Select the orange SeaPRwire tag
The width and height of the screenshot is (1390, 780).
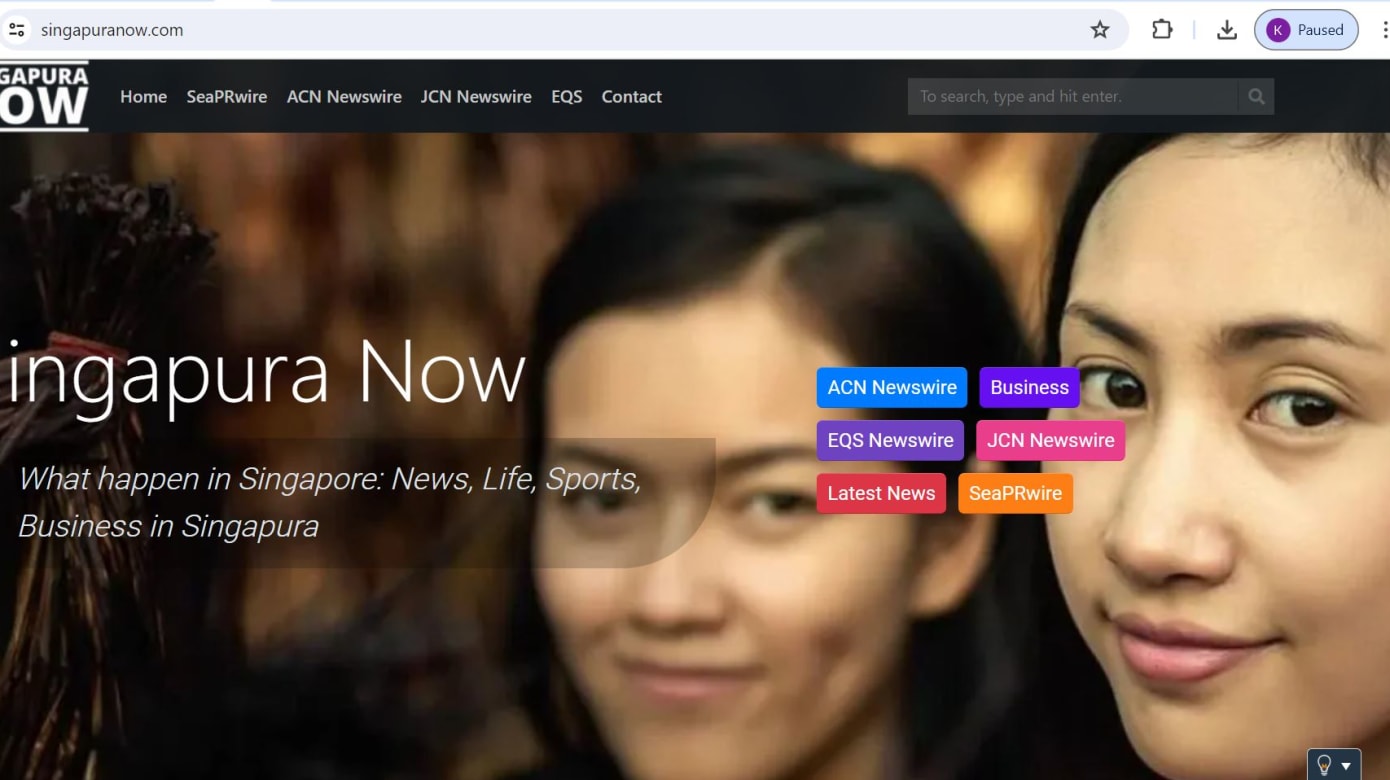click(1015, 494)
